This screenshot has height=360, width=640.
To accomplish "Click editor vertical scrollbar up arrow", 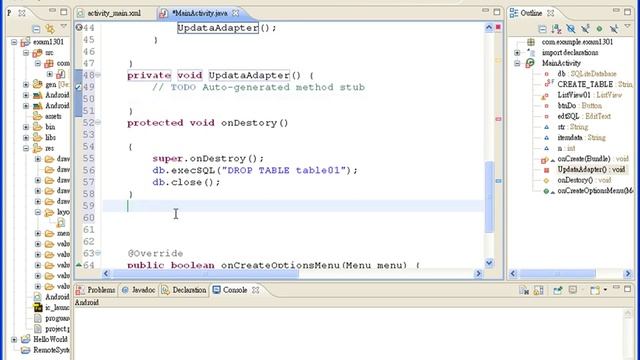I will coord(489,27).
